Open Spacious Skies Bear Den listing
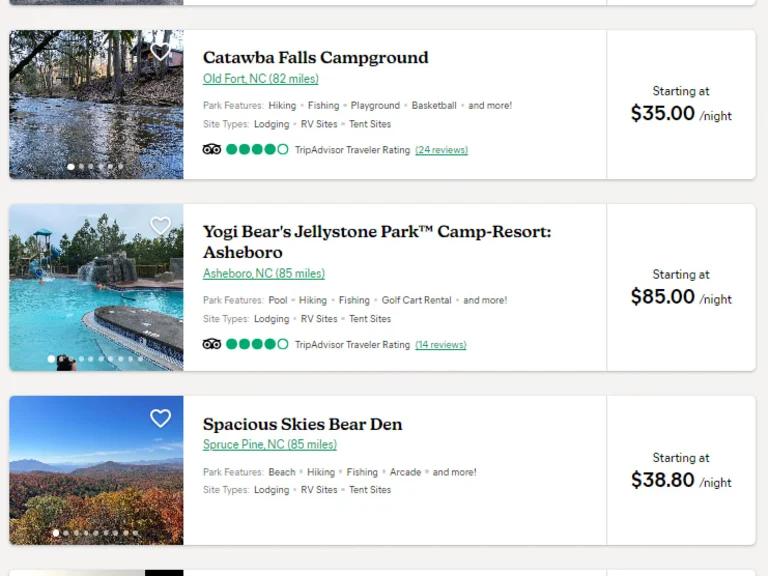This screenshot has height=576, width=768. coord(302,424)
